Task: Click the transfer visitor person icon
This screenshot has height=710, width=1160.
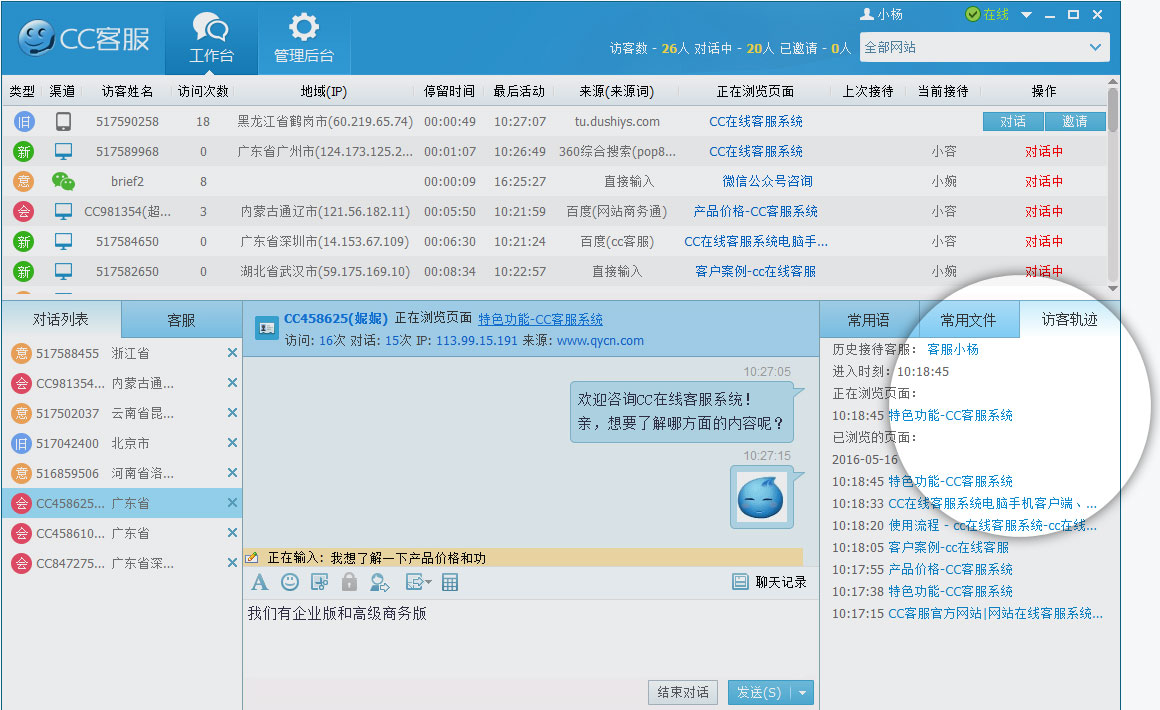Action: pyautogui.click(x=379, y=582)
